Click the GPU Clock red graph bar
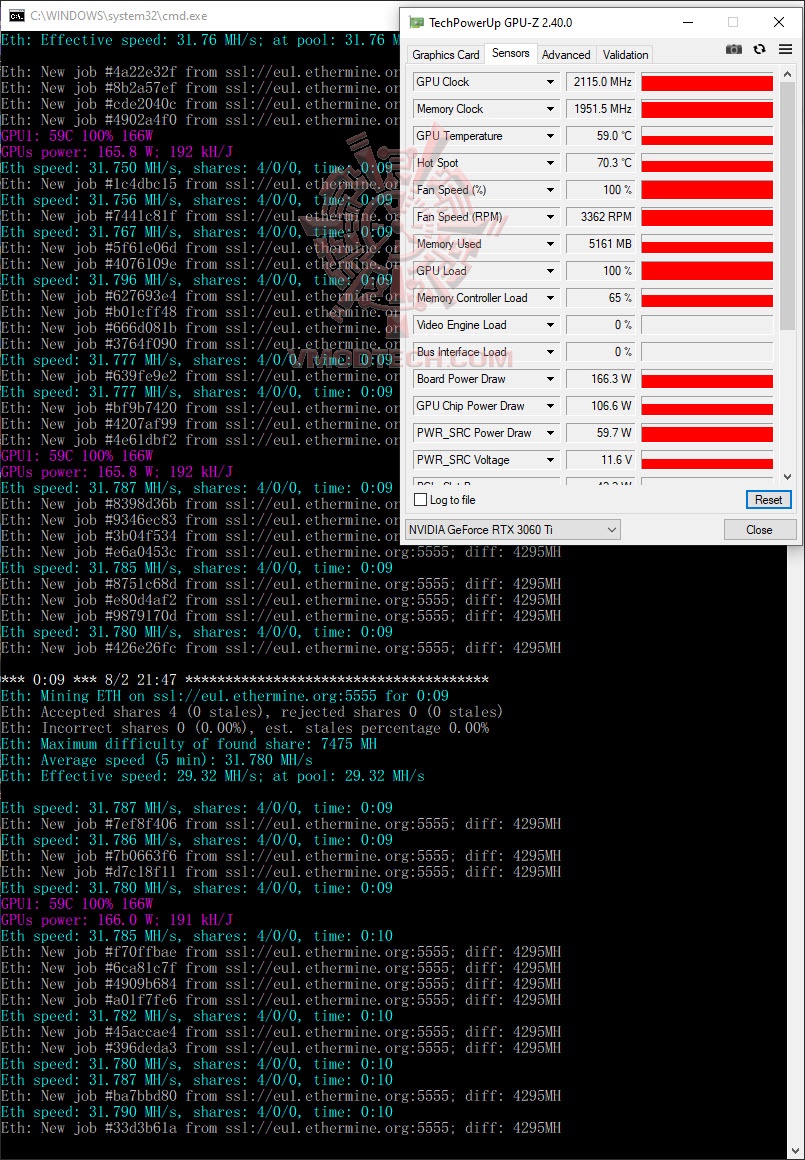The height and width of the screenshot is (1160, 805). point(707,82)
